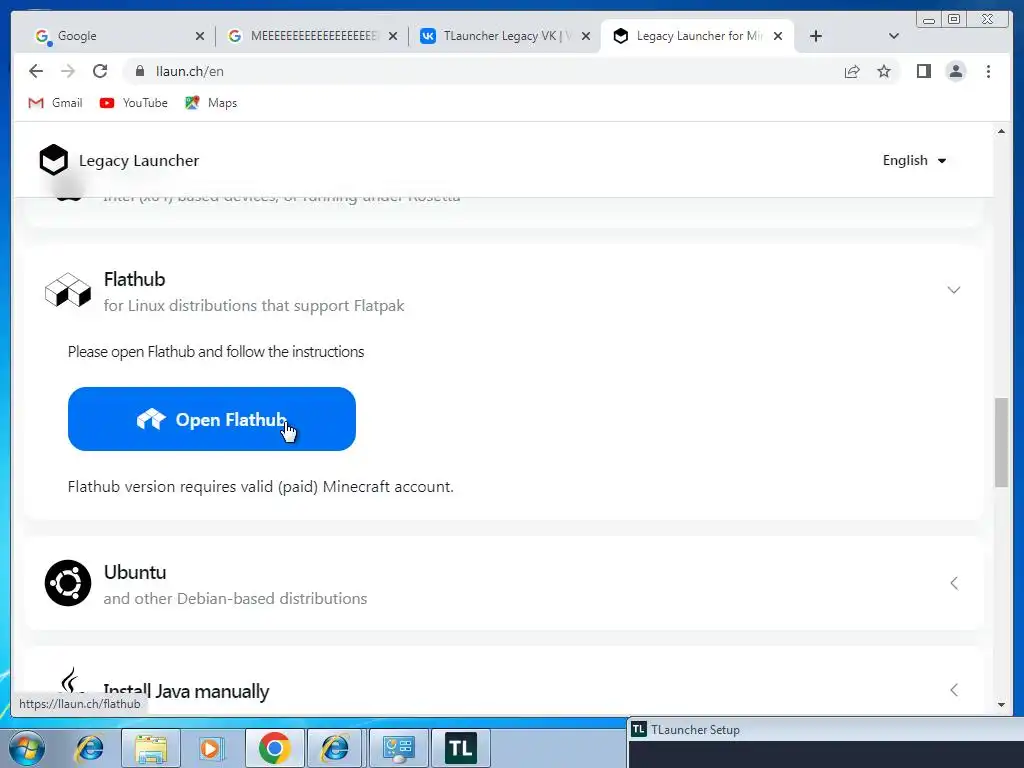Close the TLauncher Legacy VK tab
The width and height of the screenshot is (1024, 768).
click(586, 36)
